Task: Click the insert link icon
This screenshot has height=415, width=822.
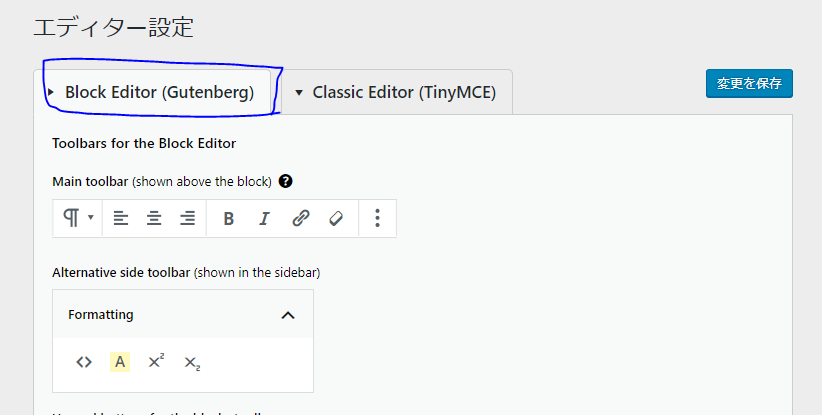Action: [301, 218]
